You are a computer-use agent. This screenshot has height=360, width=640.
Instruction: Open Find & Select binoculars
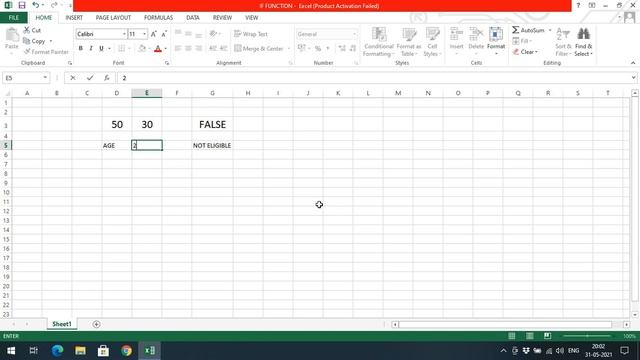coord(583,42)
